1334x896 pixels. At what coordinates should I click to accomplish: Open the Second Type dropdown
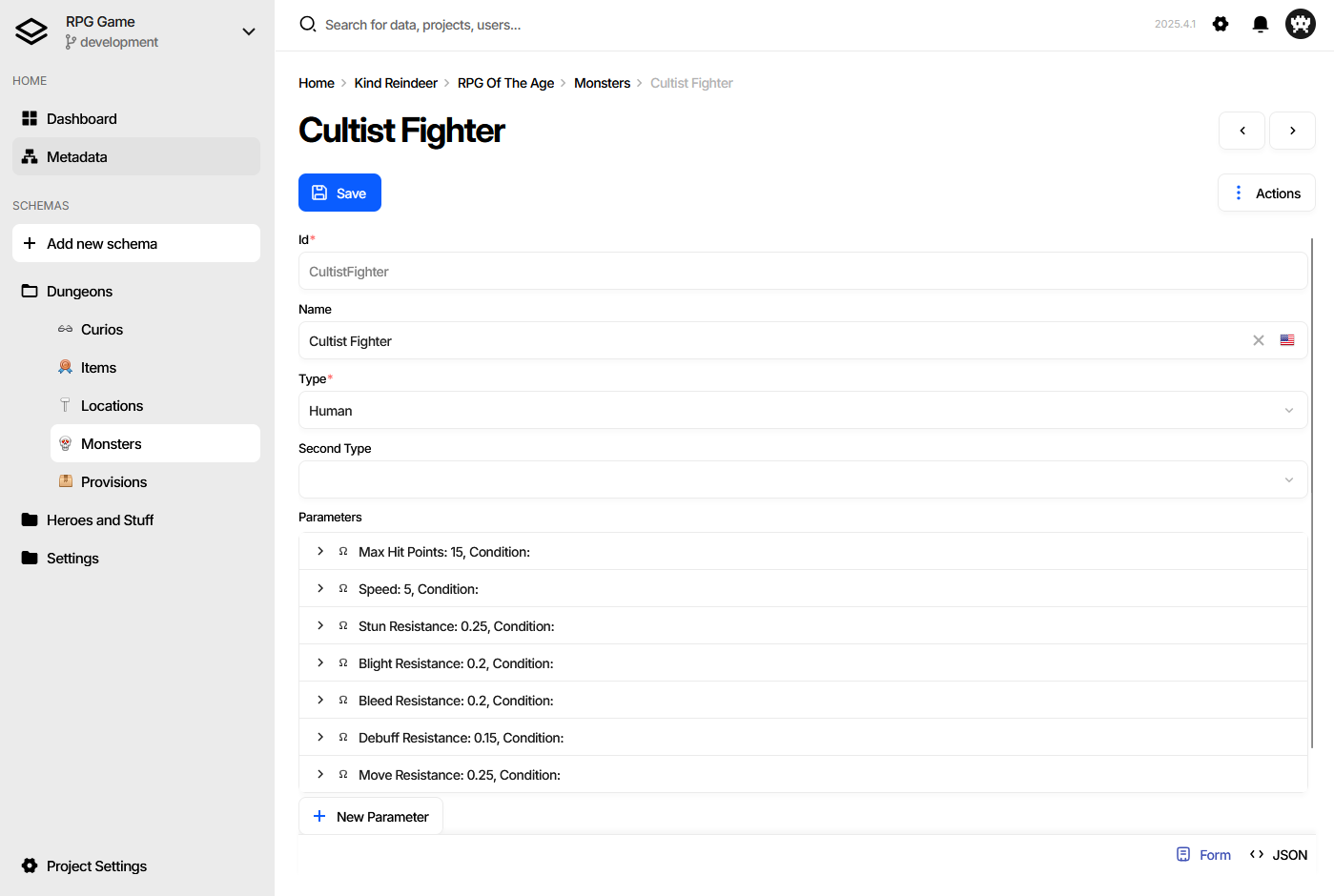click(x=803, y=479)
